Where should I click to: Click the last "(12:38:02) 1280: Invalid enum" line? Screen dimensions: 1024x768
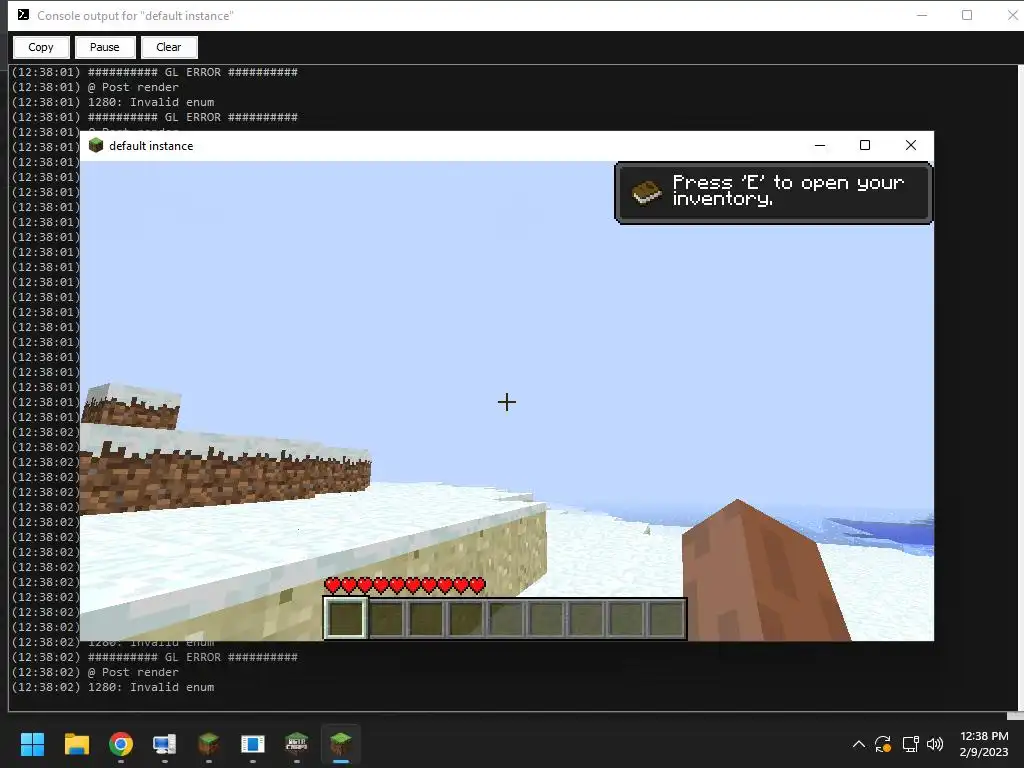tap(113, 687)
